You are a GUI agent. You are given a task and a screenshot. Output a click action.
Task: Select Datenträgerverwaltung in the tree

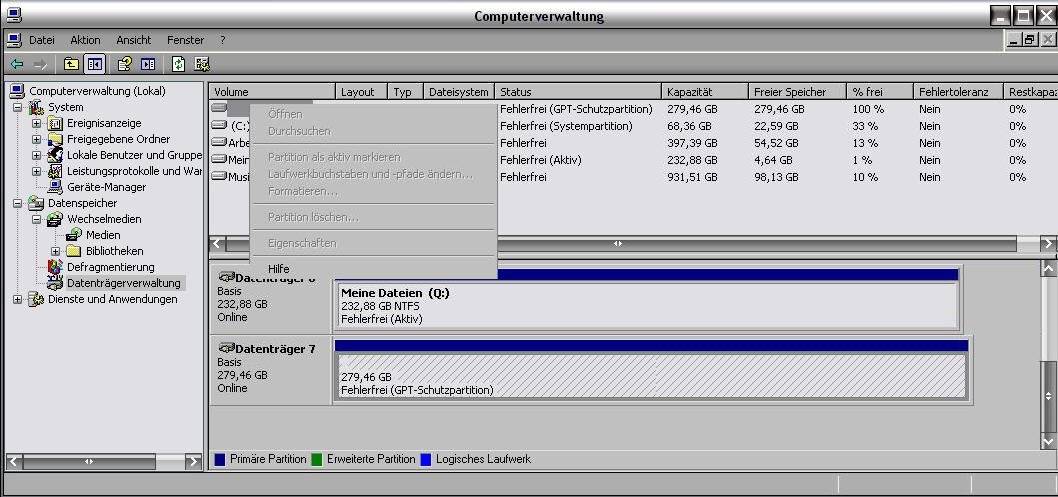[x=123, y=283]
